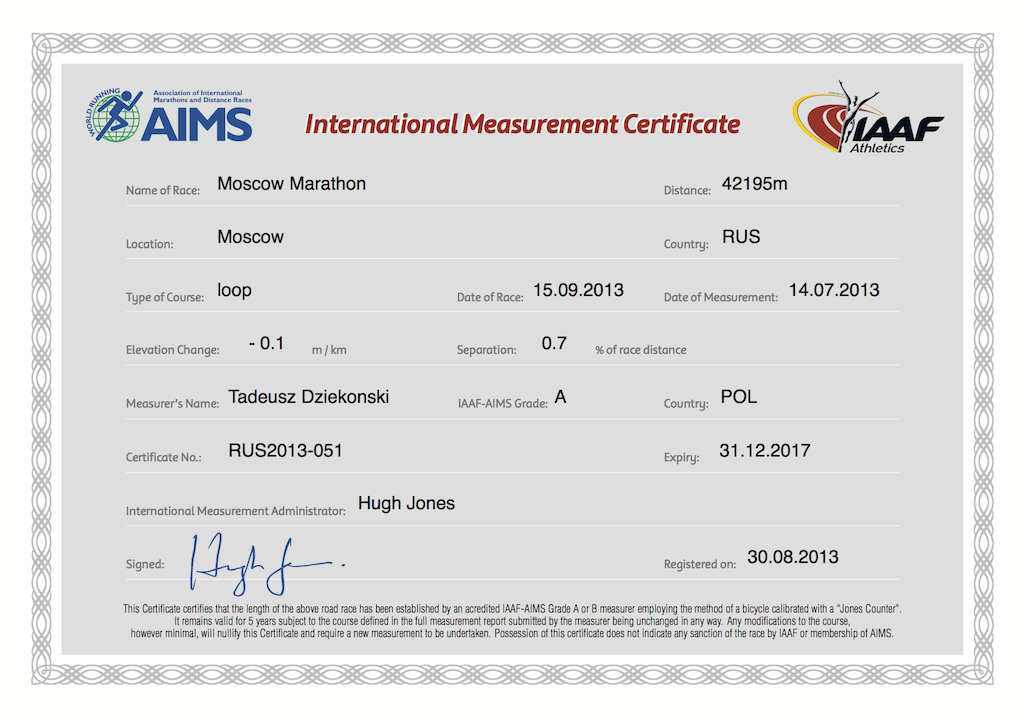Click the AIMS world running logo
This screenshot has width=1024, height=726.
pos(168,115)
